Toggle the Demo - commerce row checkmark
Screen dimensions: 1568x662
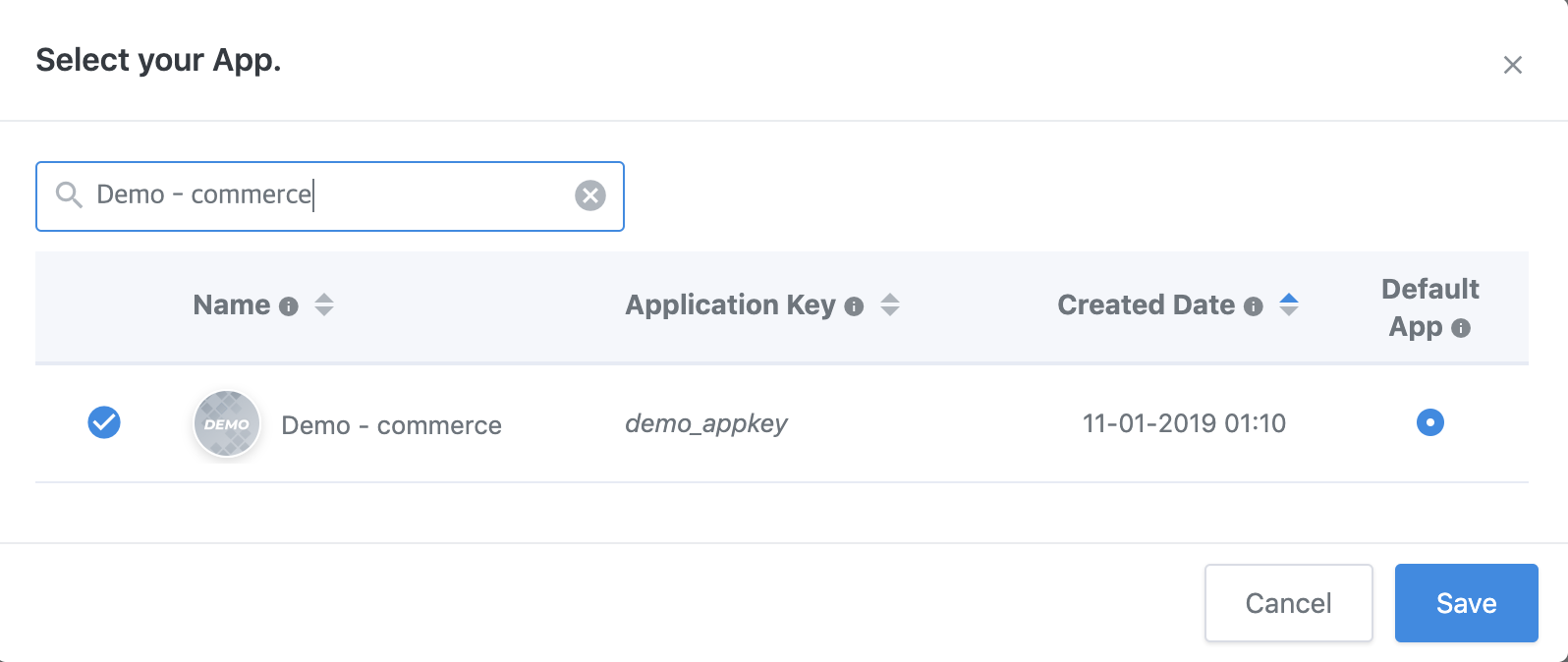(104, 422)
